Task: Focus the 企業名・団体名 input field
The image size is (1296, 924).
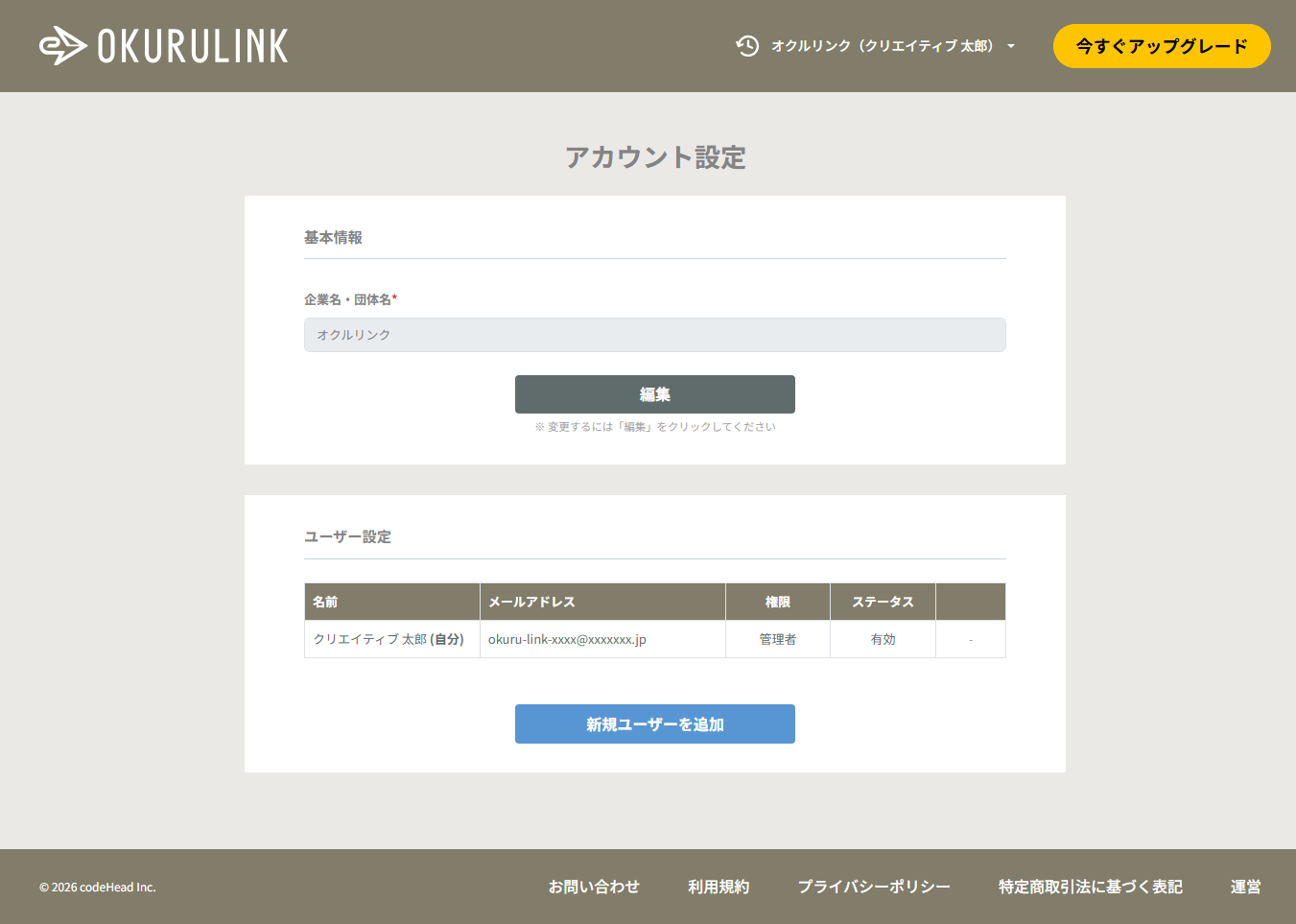Action: [x=654, y=335]
